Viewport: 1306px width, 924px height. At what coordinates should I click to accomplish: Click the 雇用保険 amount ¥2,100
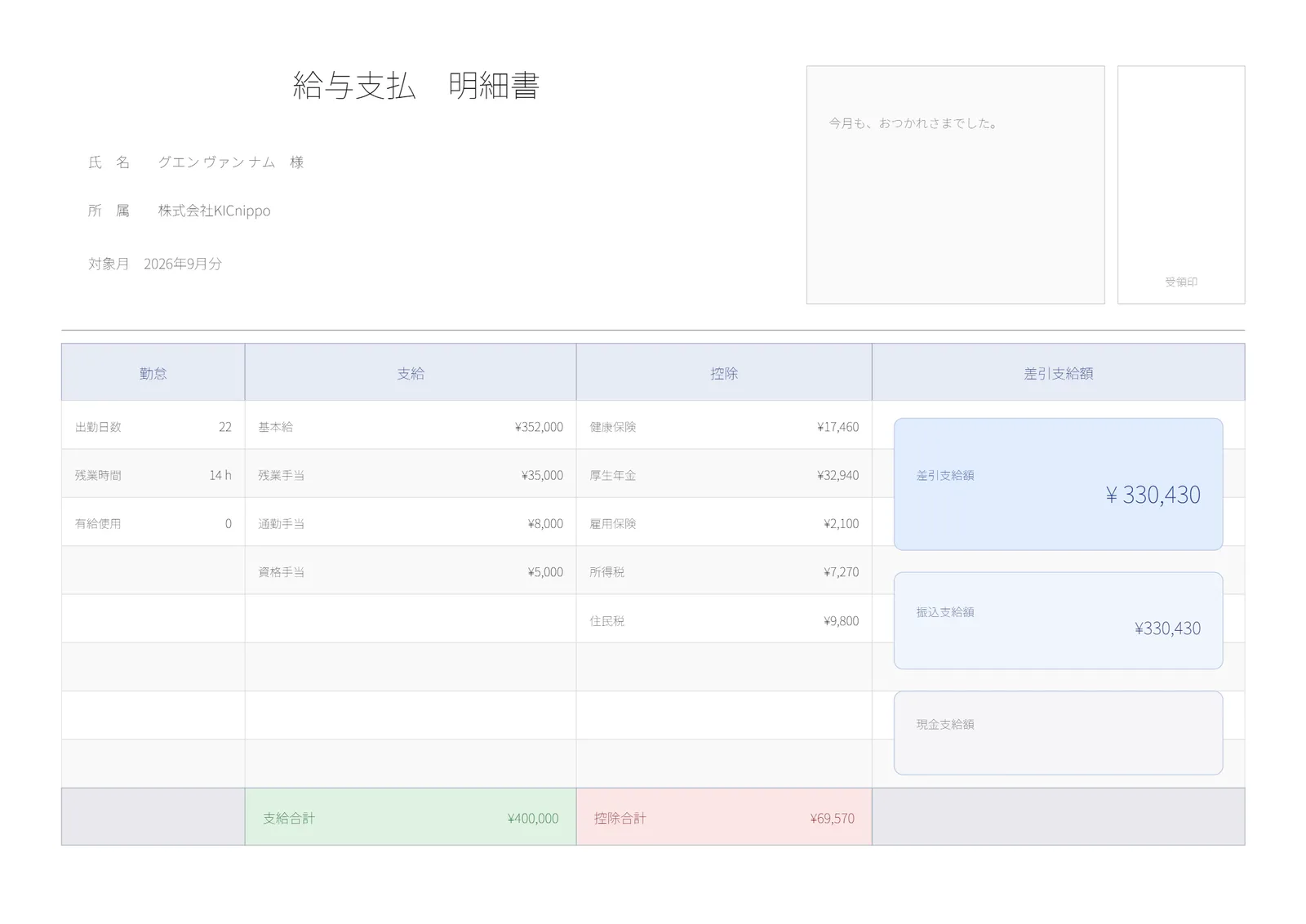coord(841,524)
